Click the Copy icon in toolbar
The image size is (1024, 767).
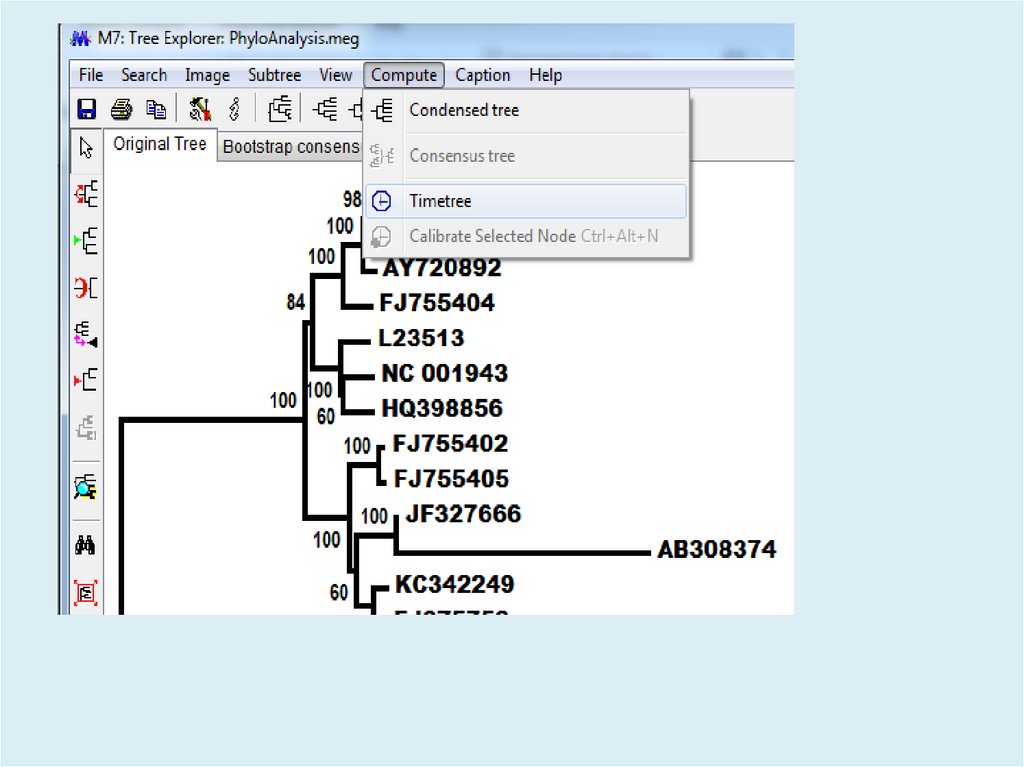156,109
